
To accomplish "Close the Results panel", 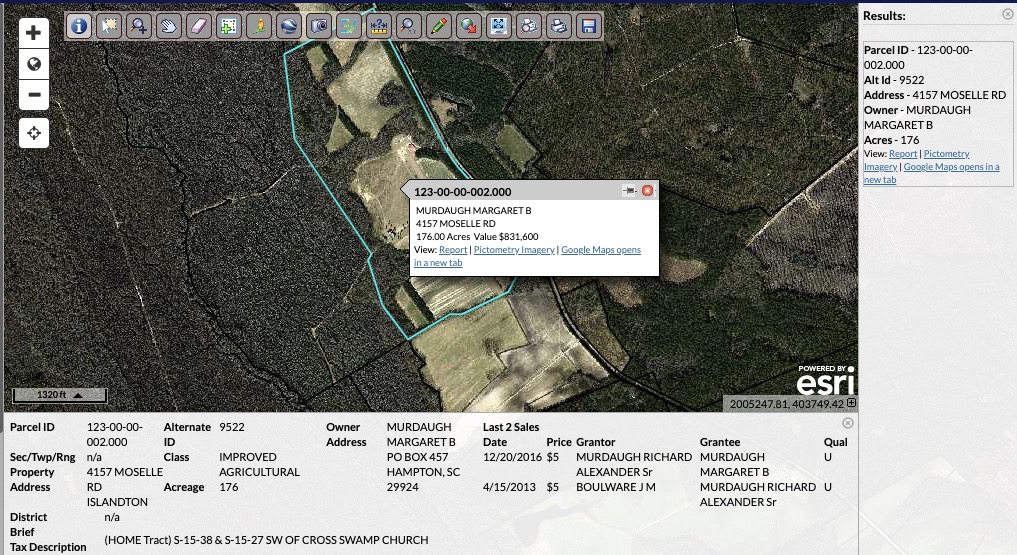I will coord(1007,14).
